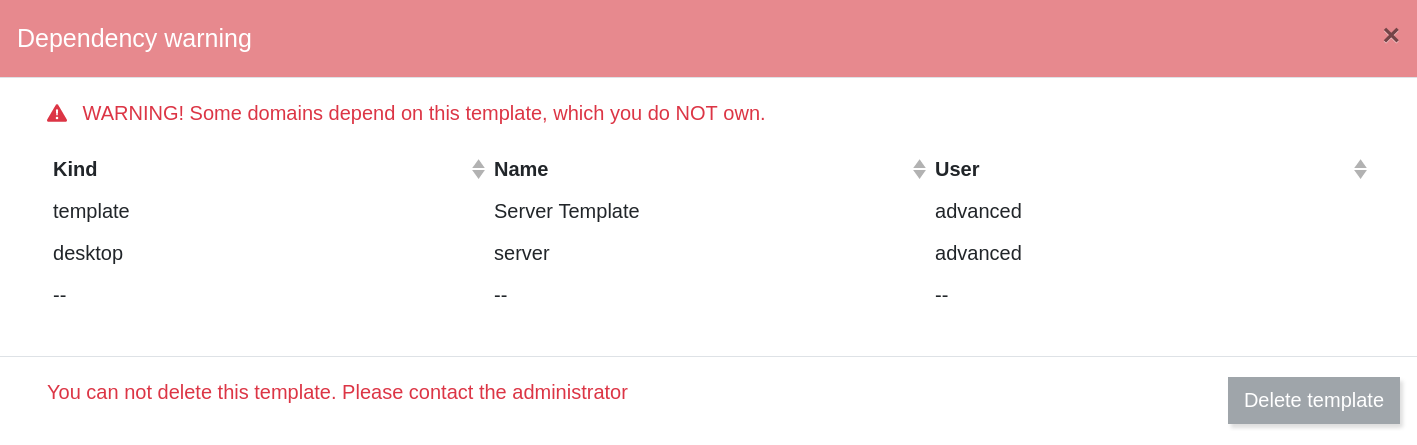
Task: Click advanced user in Server Template row
Action: 978,211
